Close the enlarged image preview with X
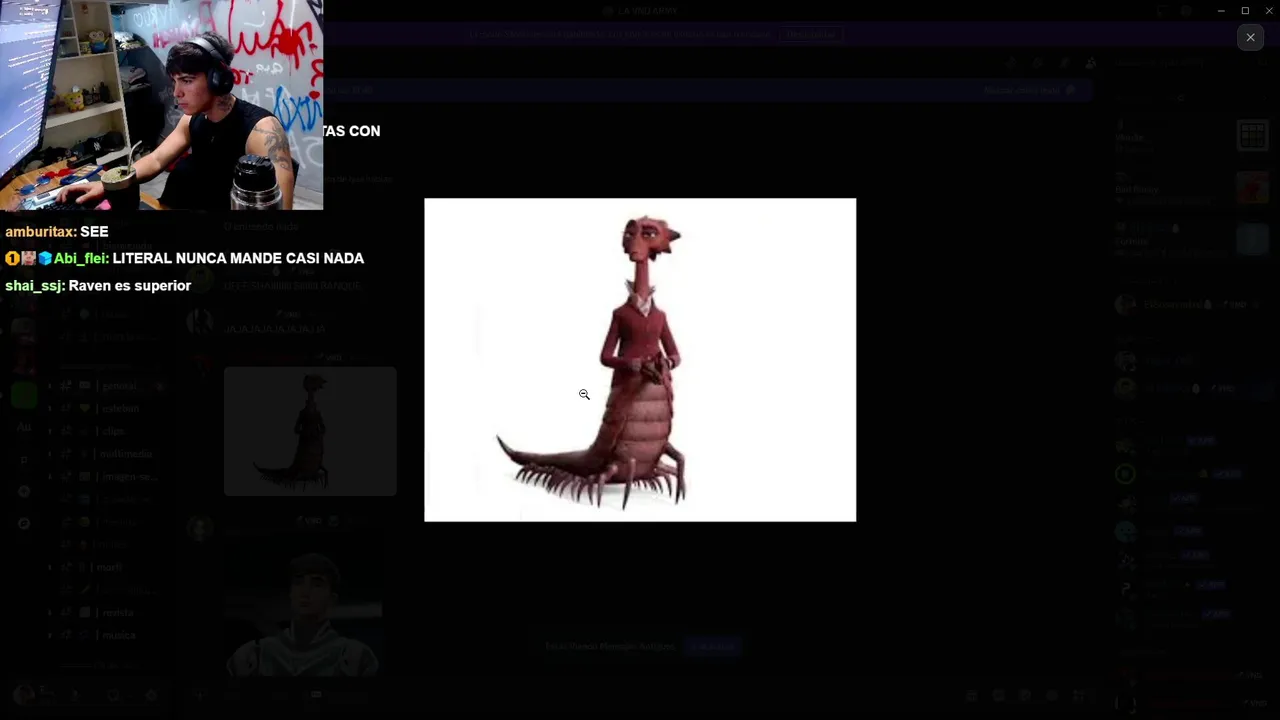 pyautogui.click(x=1250, y=37)
